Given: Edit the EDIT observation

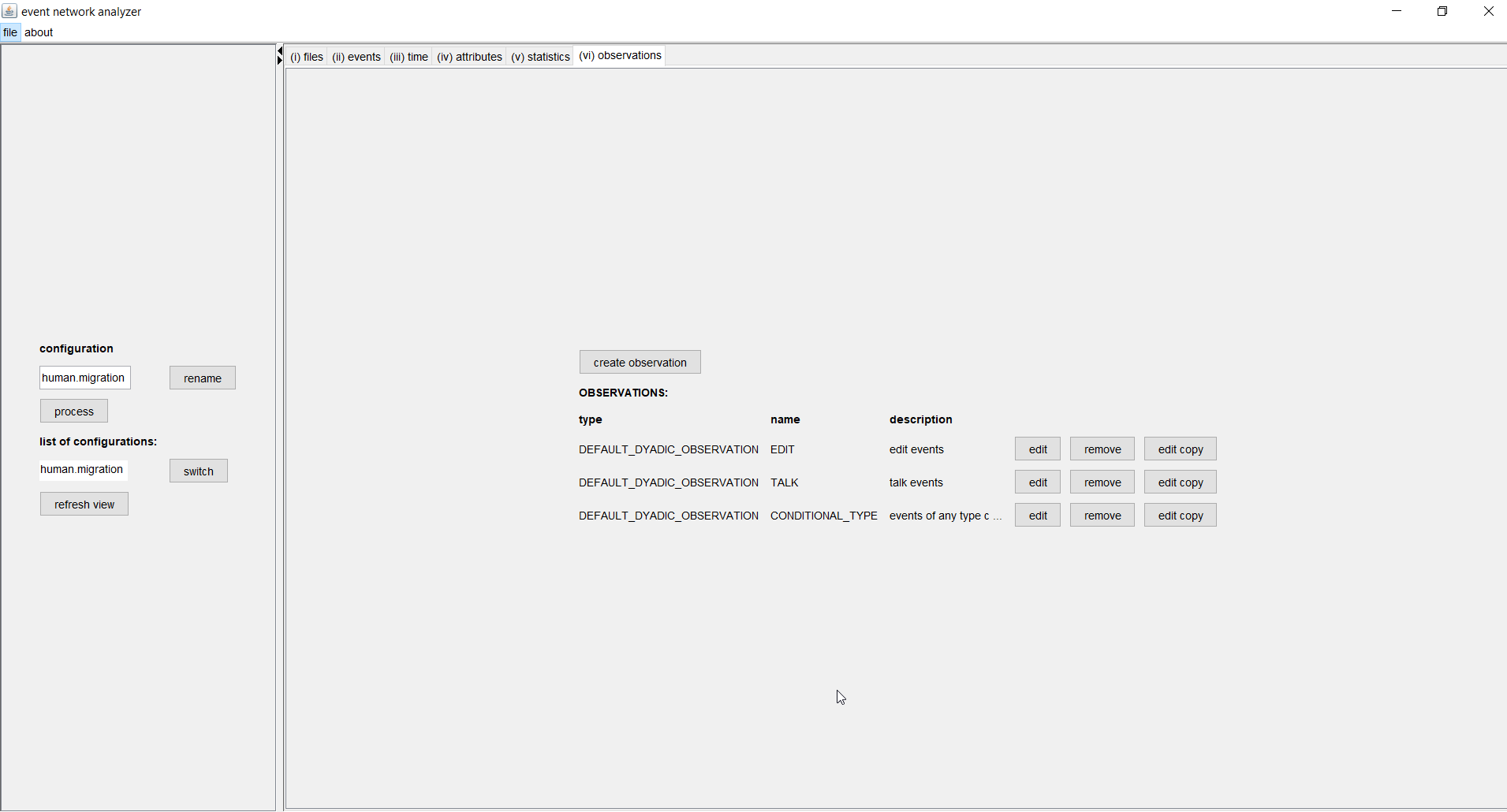Looking at the screenshot, I should click(1037, 449).
